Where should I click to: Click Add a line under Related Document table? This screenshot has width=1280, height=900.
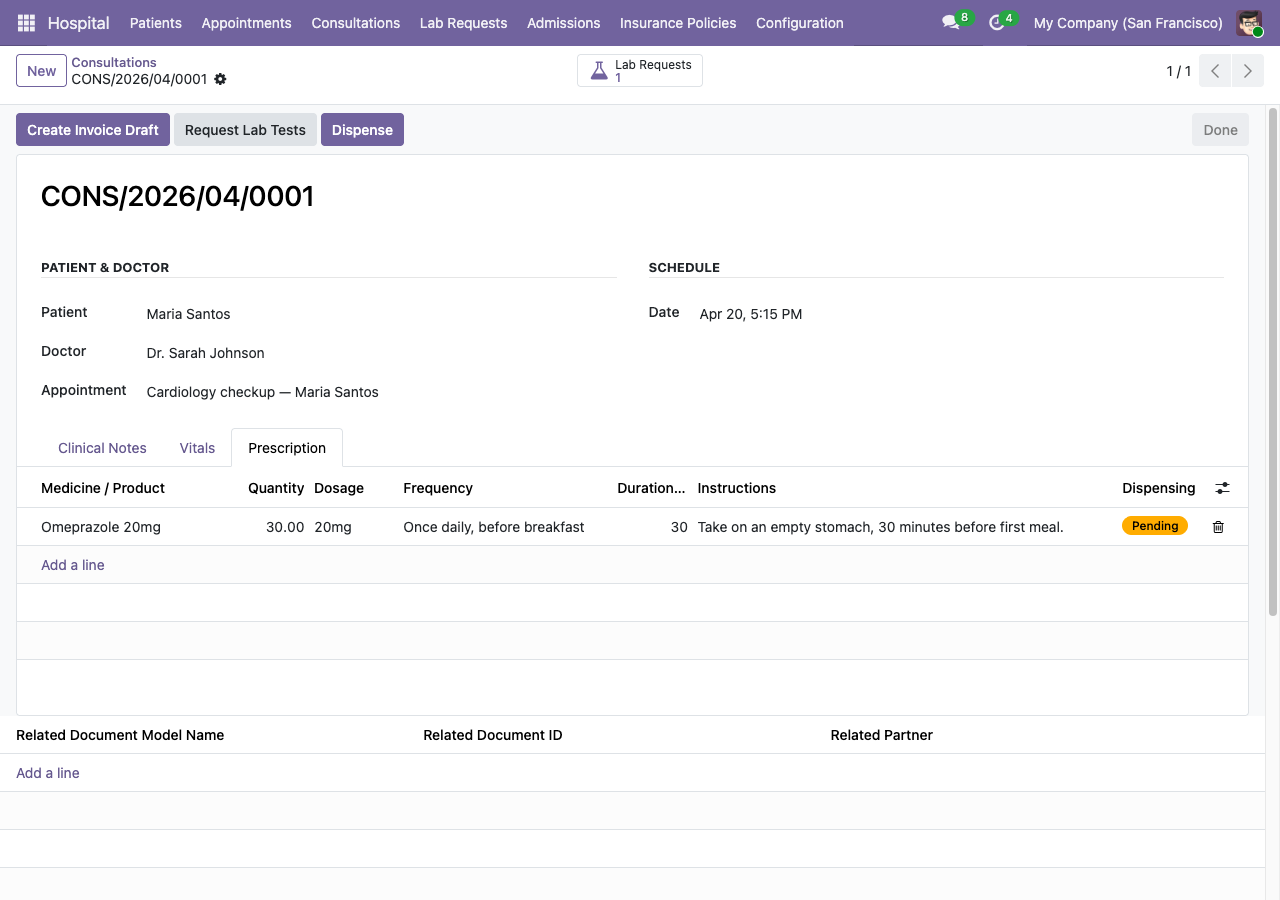(48, 773)
